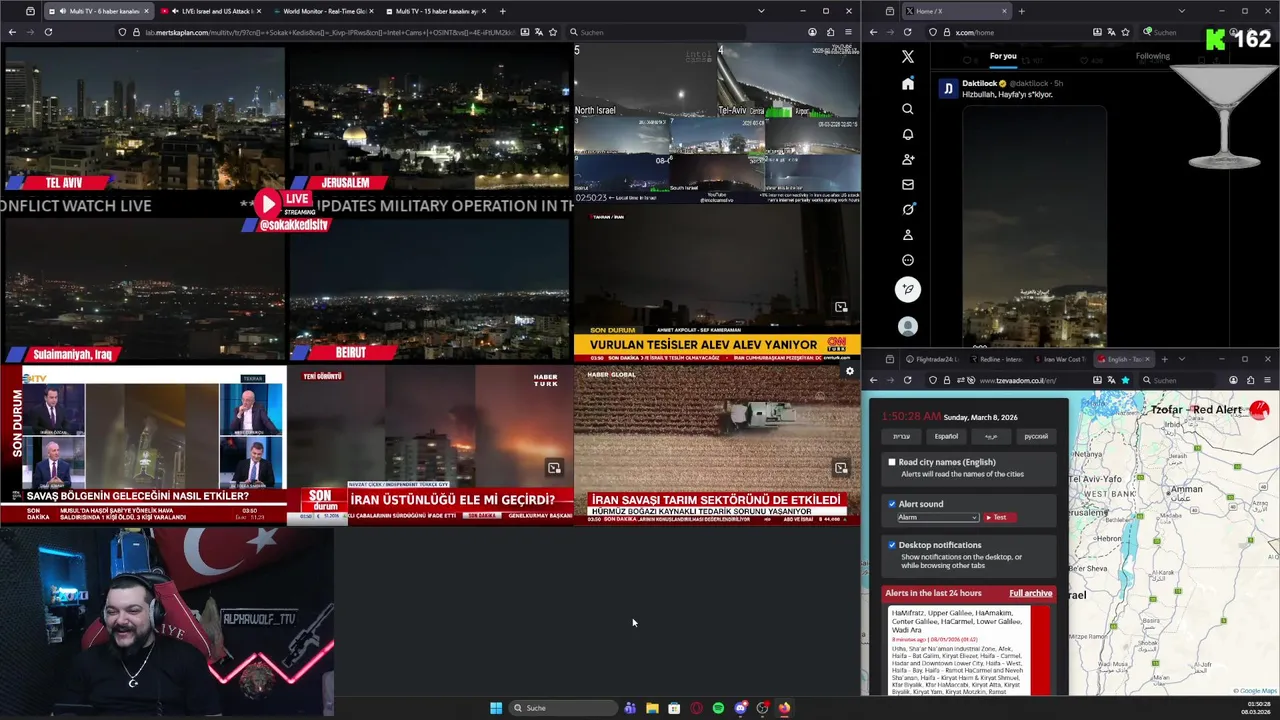Viewport: 1280px width, 720px height.
Task: Click translate icon in Multi TV address bar
Action: [x=537, y=32]
